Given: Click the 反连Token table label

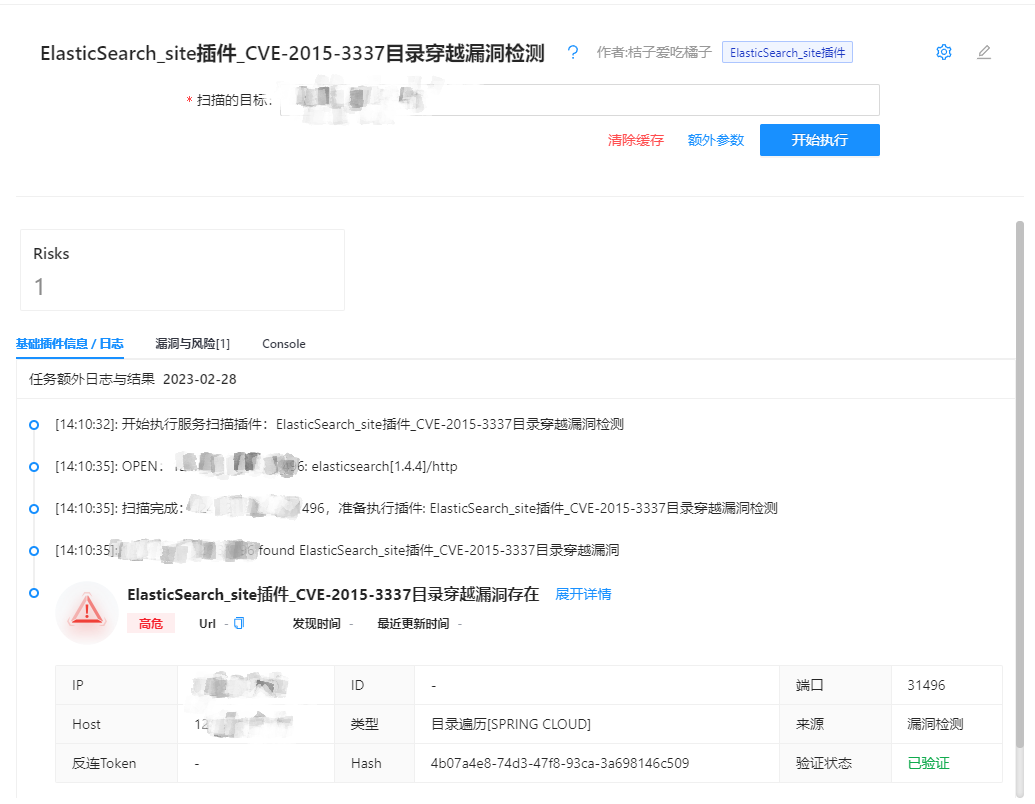Looking at the screenshot, I should tap(104, 763).
